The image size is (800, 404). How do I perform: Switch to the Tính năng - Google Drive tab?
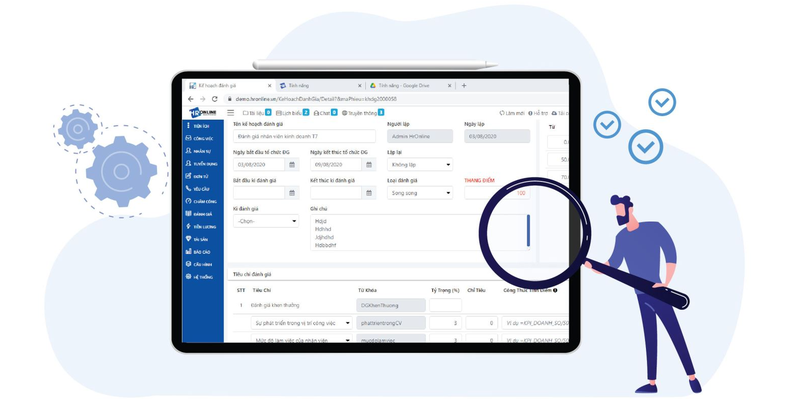410,86
